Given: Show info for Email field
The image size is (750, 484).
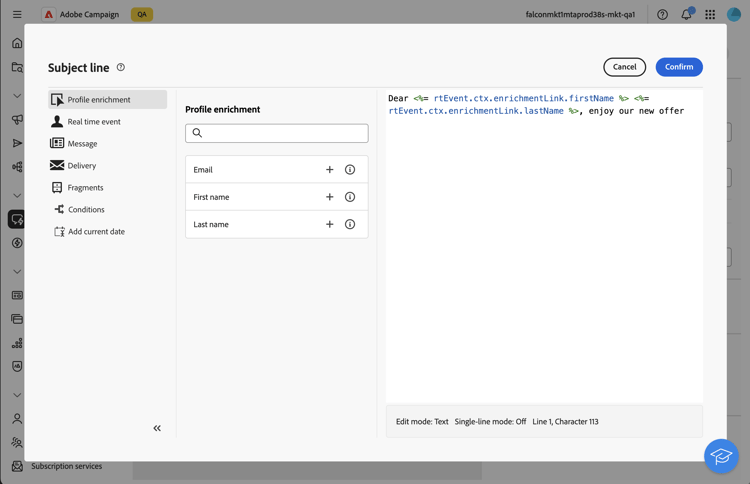Looking at the screenshot, I should (350, 169).
